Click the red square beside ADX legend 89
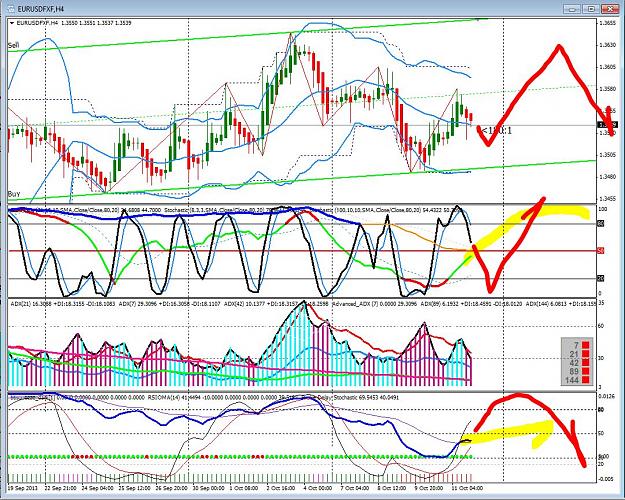The image size is (625, 500). (586, 371)
